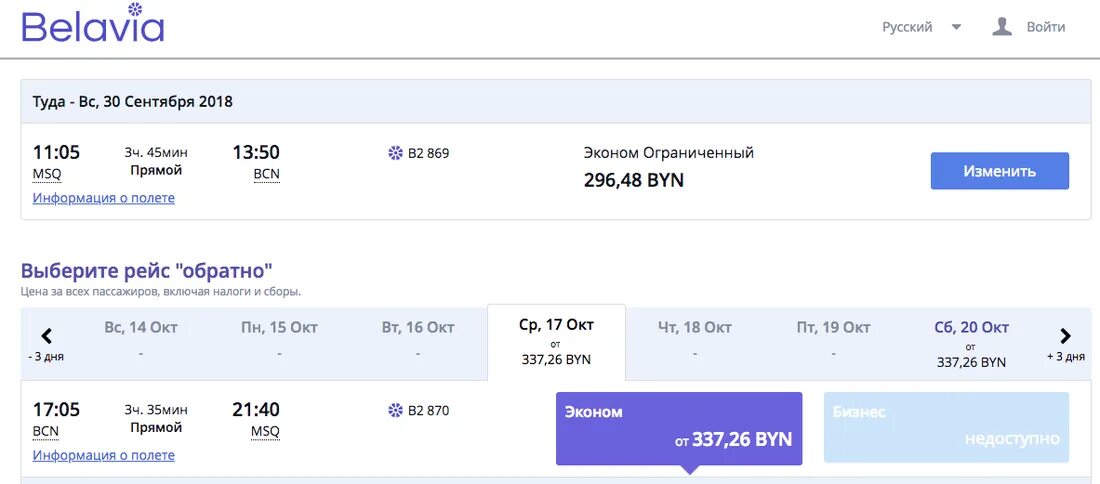Click the flight number B2 869
1100x484 pixels.
[x=428, y=153]
